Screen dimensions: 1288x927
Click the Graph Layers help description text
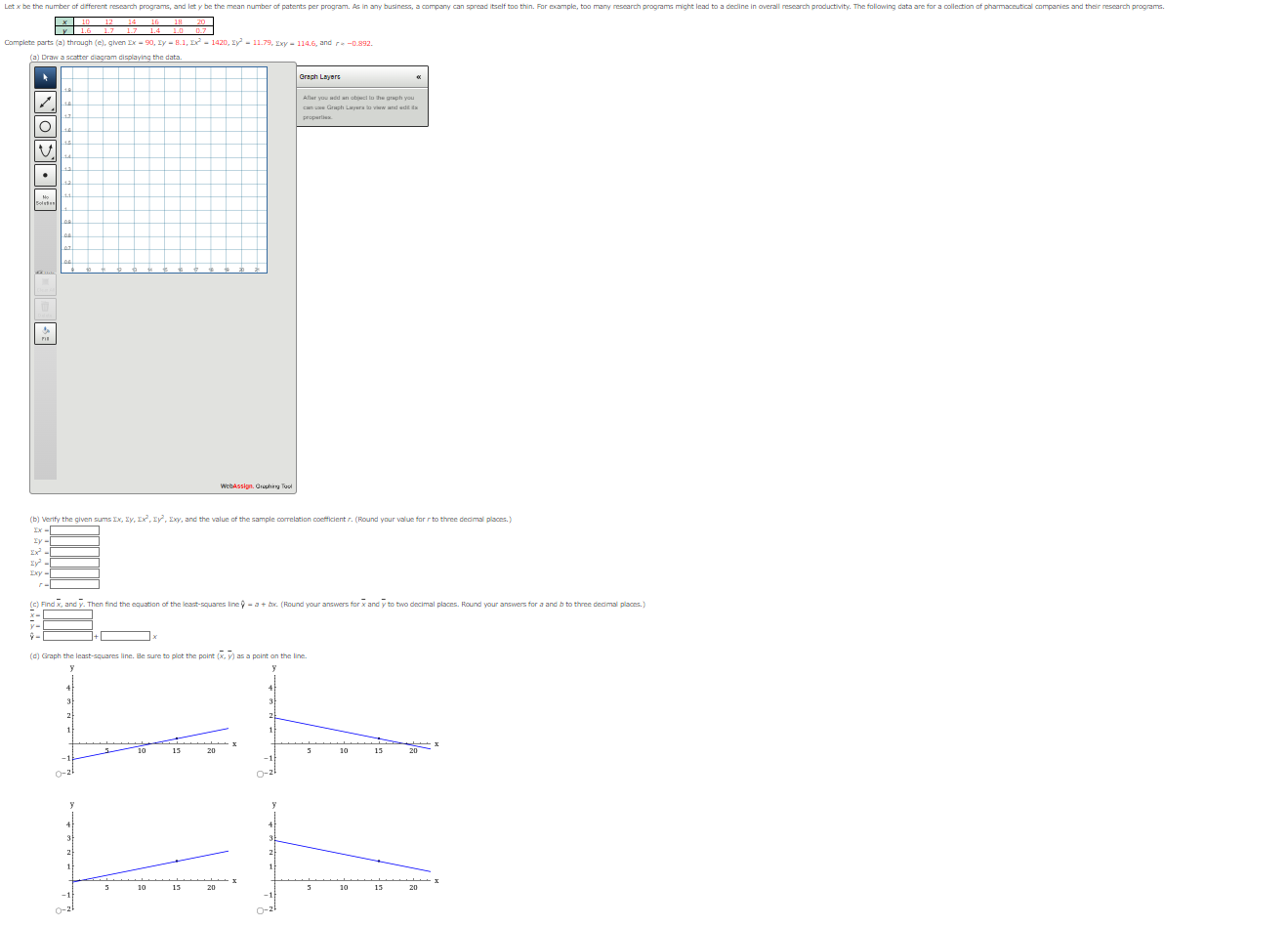click(359, 107)
